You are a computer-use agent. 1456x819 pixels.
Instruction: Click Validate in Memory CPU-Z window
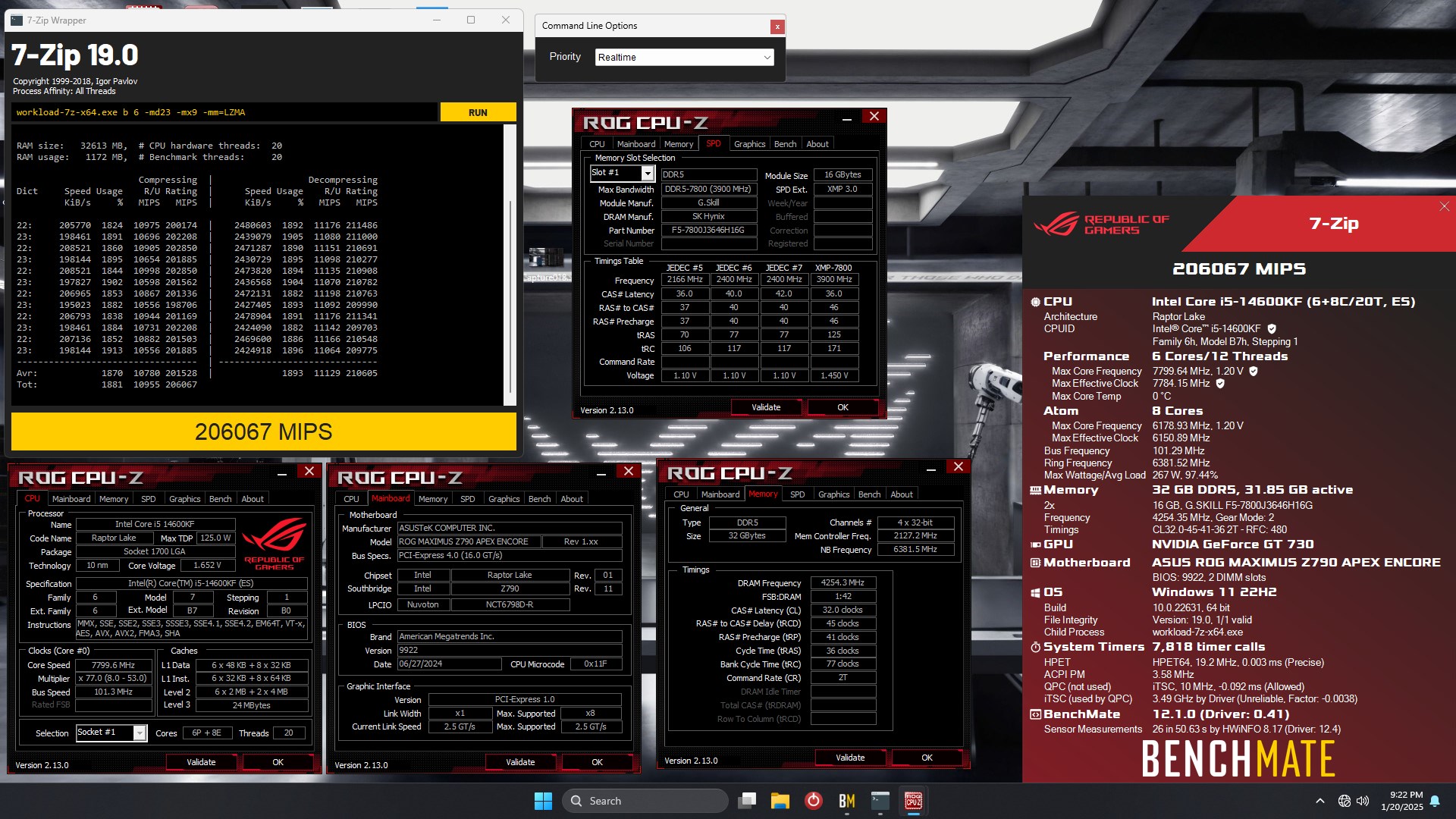(x=850, y=758)
